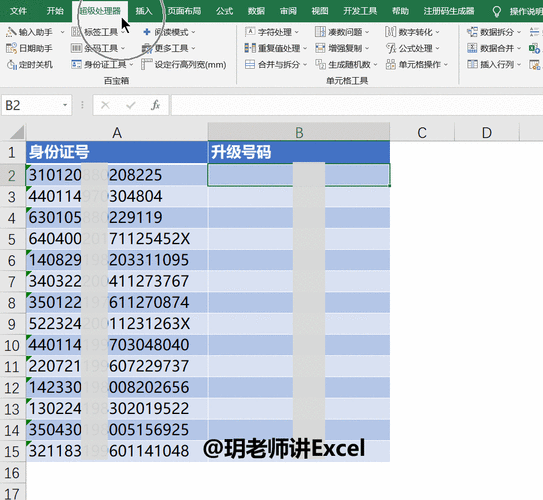Expand the 数据合并 dropdown
The width and height of the screenshot is (543, 500).
(x=519, y=48)
